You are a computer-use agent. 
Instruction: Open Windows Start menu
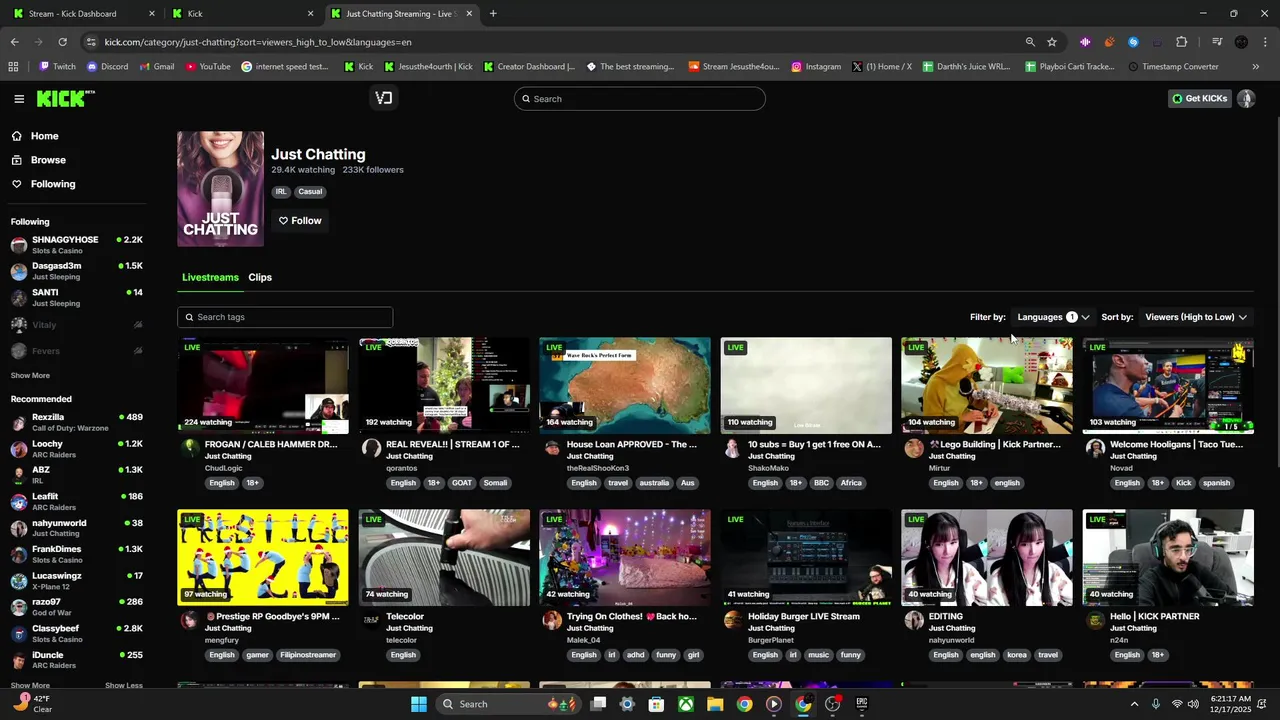419,704
